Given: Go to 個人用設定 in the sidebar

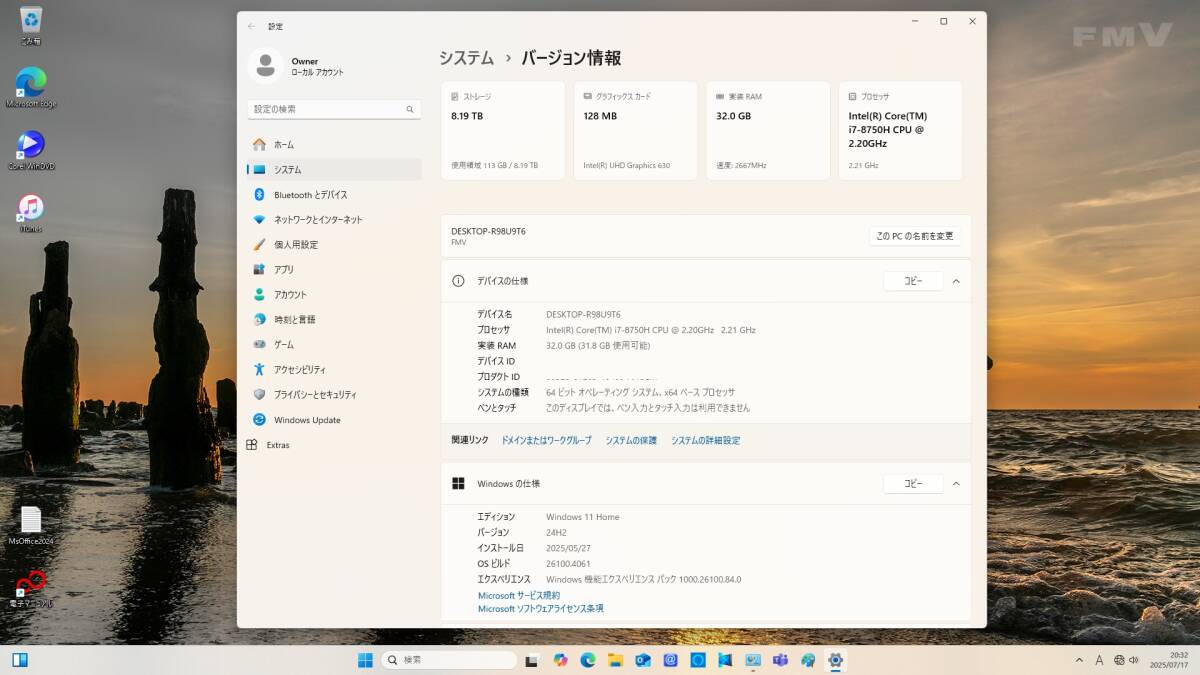Looking at the screenshot, I should (x=296, y=245).
